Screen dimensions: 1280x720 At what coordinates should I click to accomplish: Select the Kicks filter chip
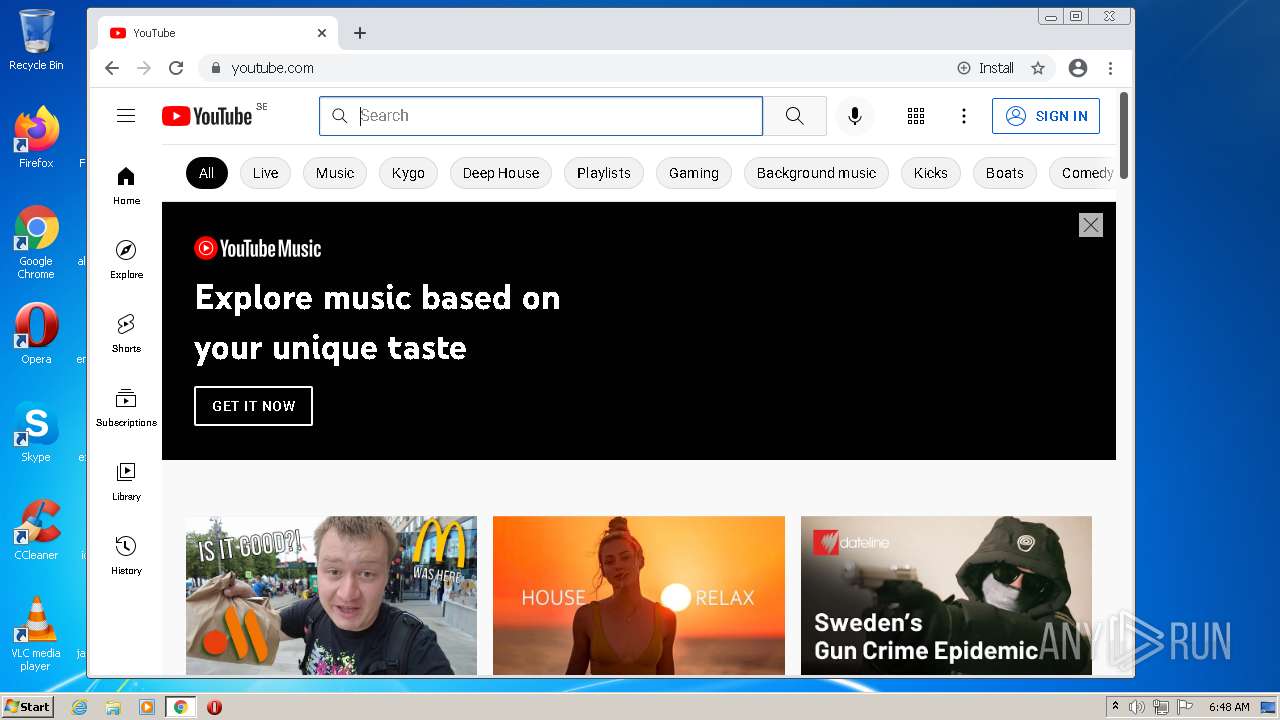[x=930, y=173]
